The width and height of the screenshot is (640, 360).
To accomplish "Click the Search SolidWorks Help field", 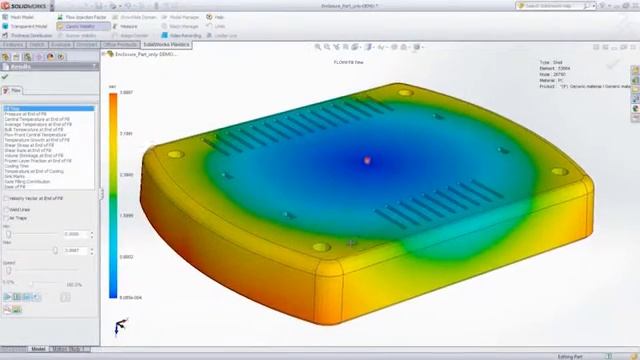I will [x=553, y=6].
